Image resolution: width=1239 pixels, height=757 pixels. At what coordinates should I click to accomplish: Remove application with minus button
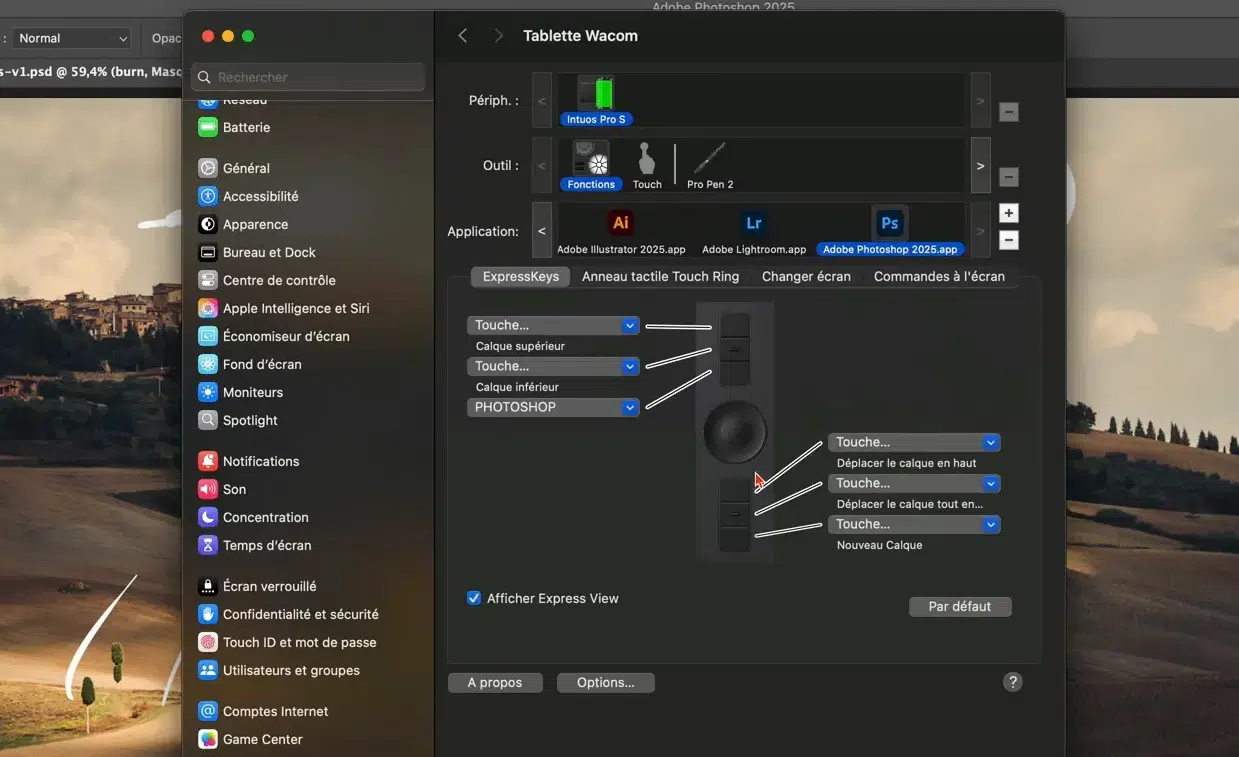(x=1009, y=240)
